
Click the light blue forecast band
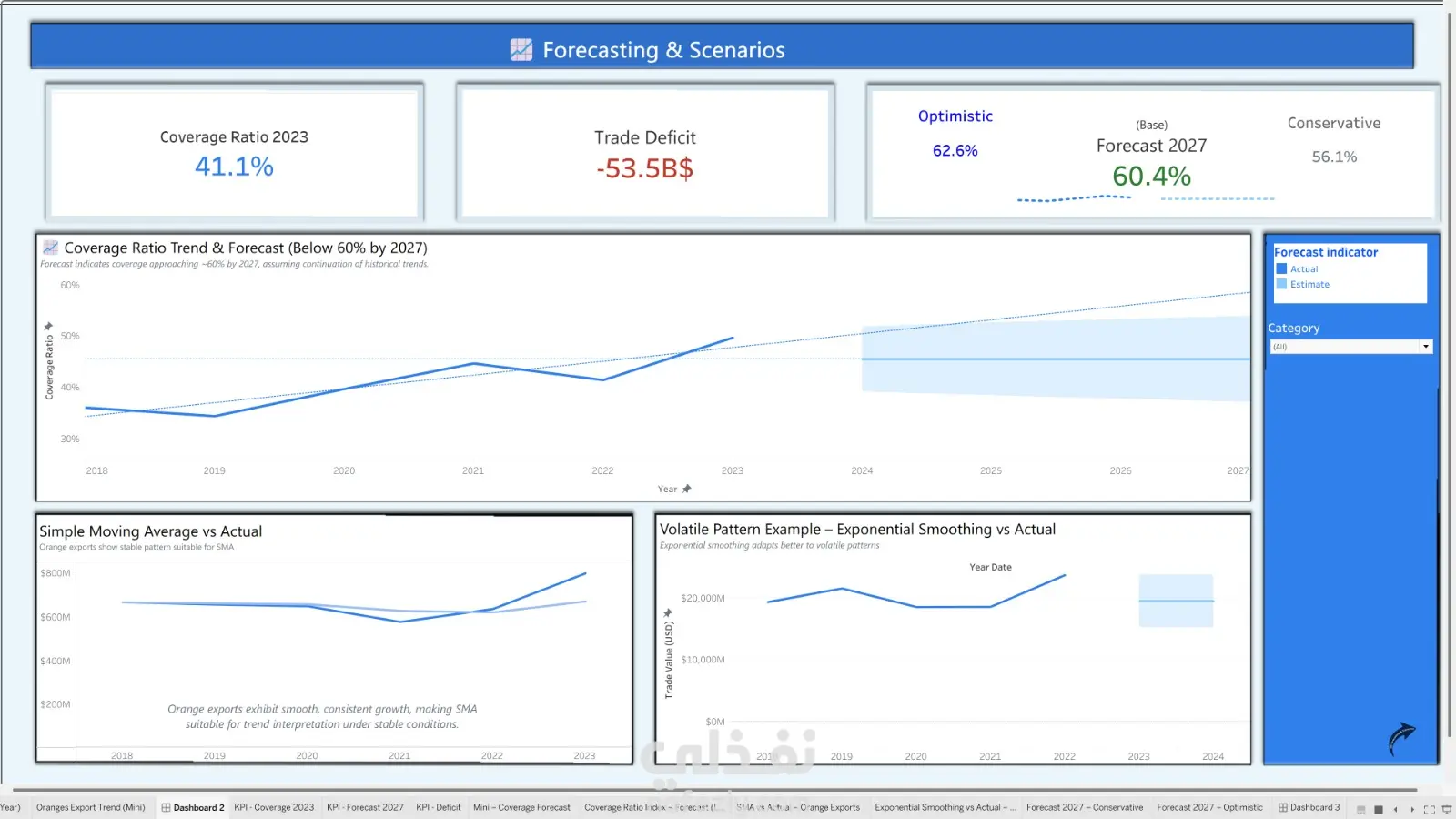(x=1056, y=359)
